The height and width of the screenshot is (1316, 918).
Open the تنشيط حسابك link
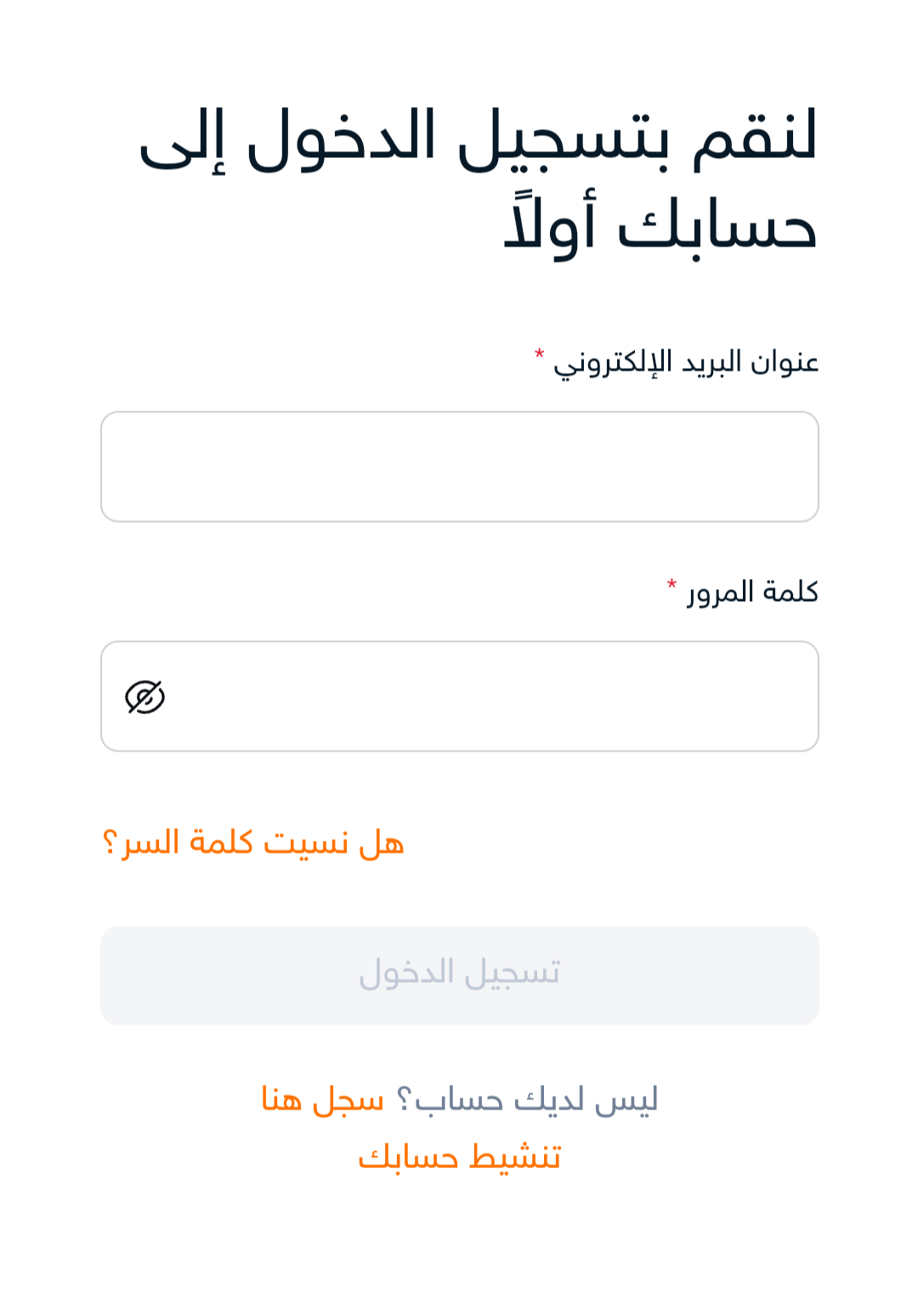[x=460, y=1157]
